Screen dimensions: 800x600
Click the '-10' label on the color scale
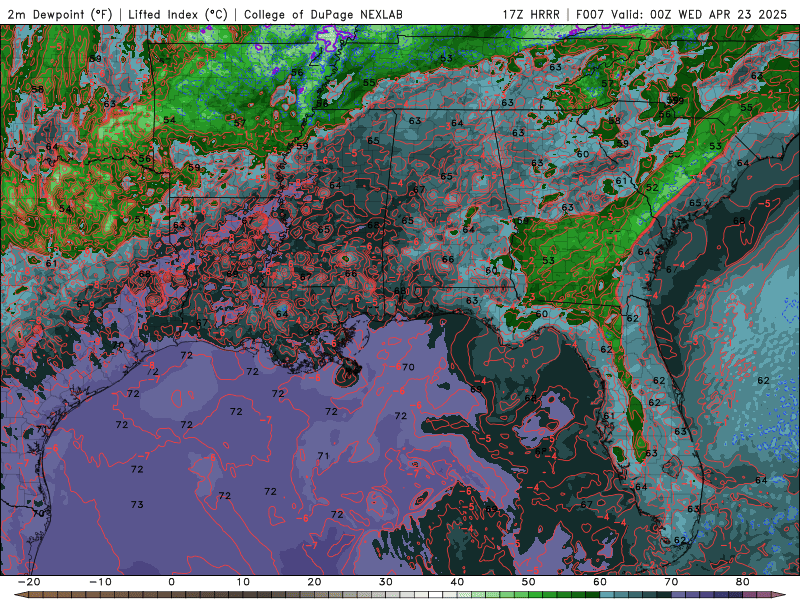[x=100, y=582]
